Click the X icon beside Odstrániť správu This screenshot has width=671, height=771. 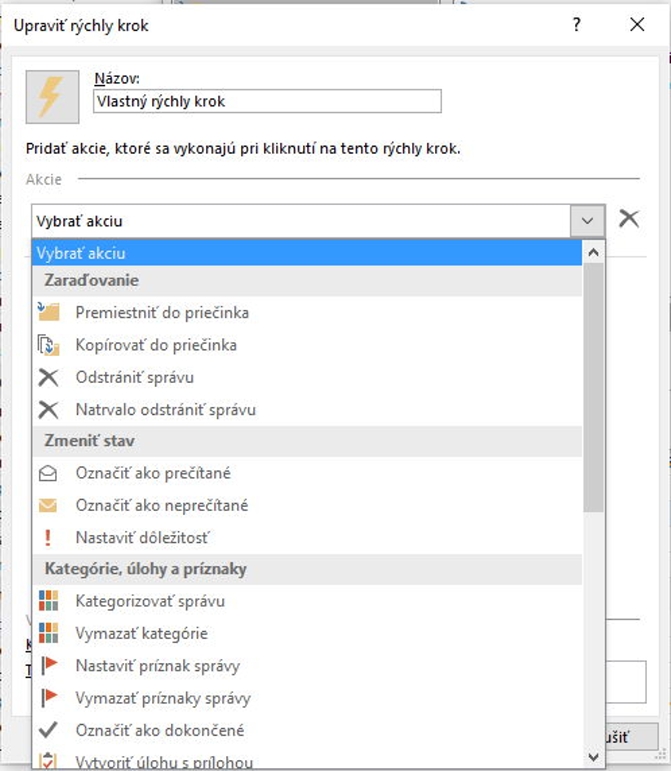coord(48,377)
